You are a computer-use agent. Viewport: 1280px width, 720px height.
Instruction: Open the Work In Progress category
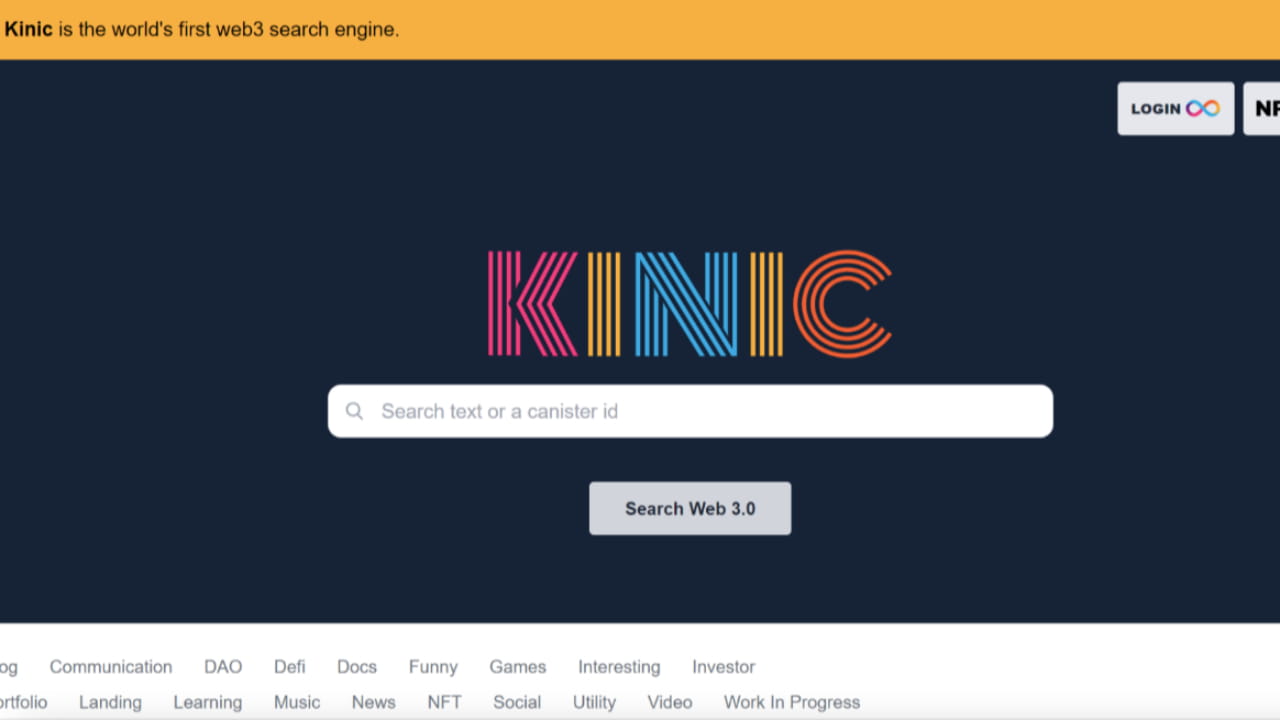(792, 703)
